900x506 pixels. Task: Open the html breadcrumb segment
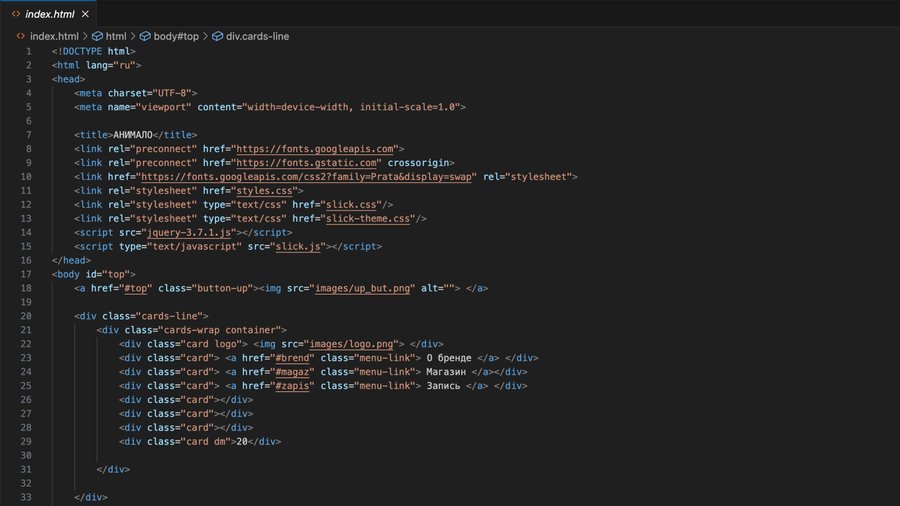[116, 36]
